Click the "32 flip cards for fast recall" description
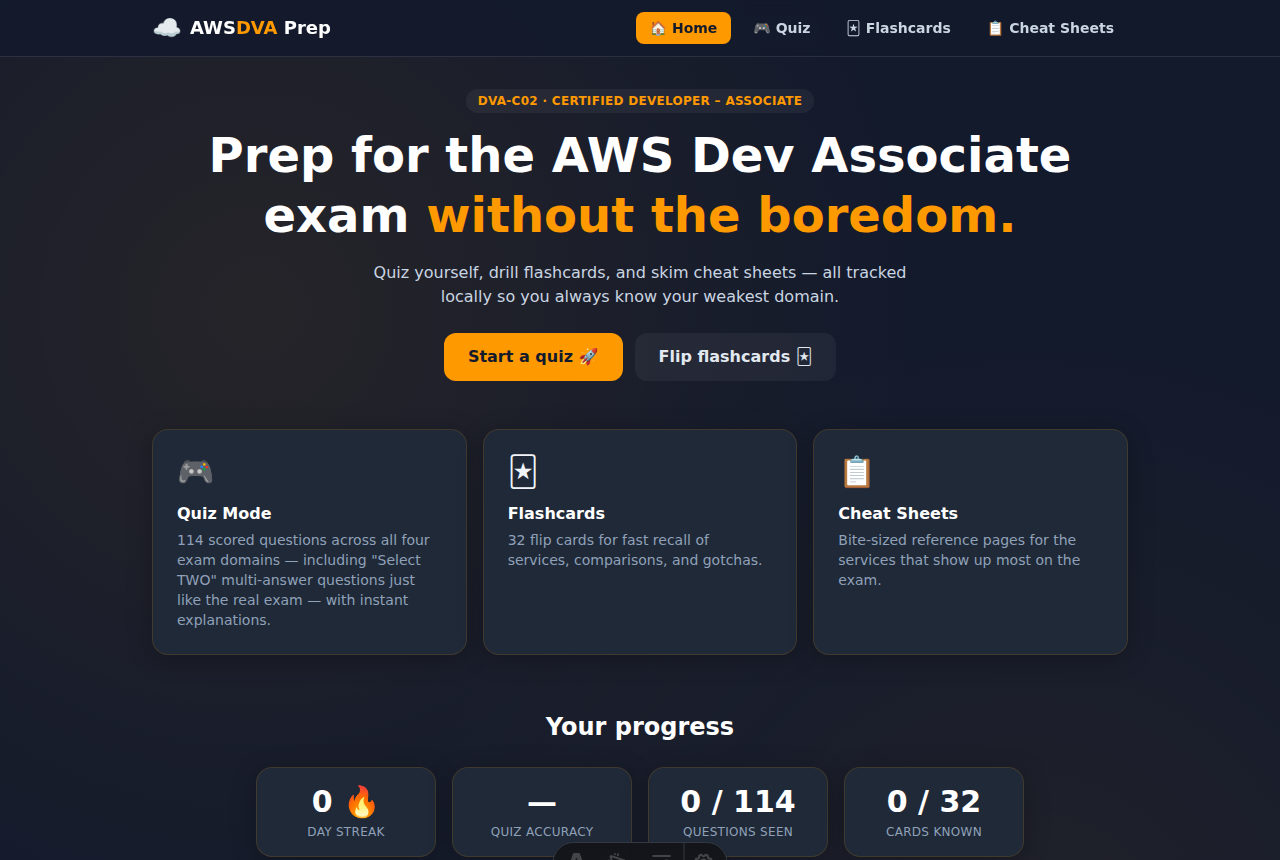The image size is (1280, 860). (635, 550)
